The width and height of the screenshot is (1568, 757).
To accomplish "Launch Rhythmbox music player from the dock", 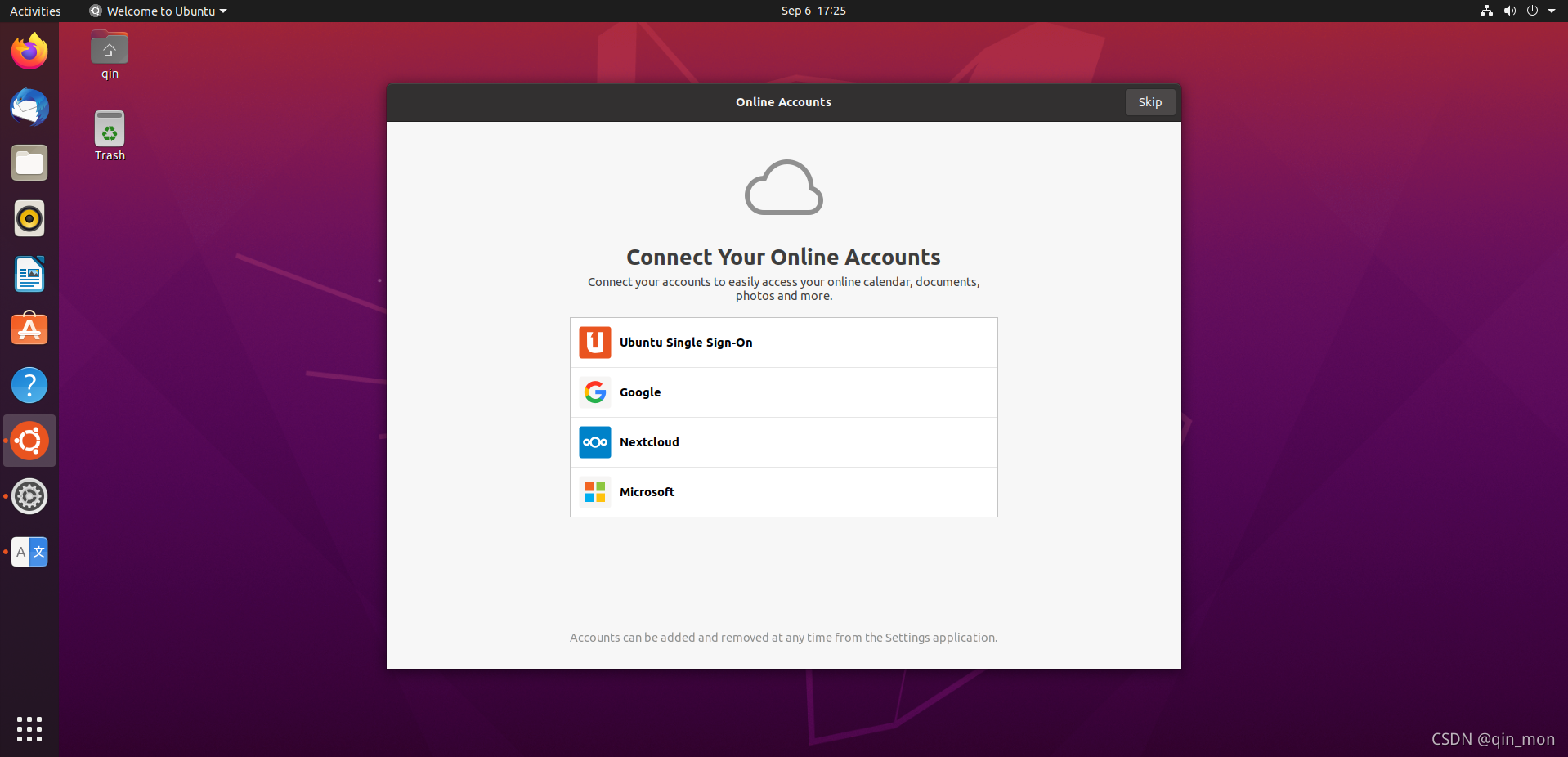I will 29,218.
